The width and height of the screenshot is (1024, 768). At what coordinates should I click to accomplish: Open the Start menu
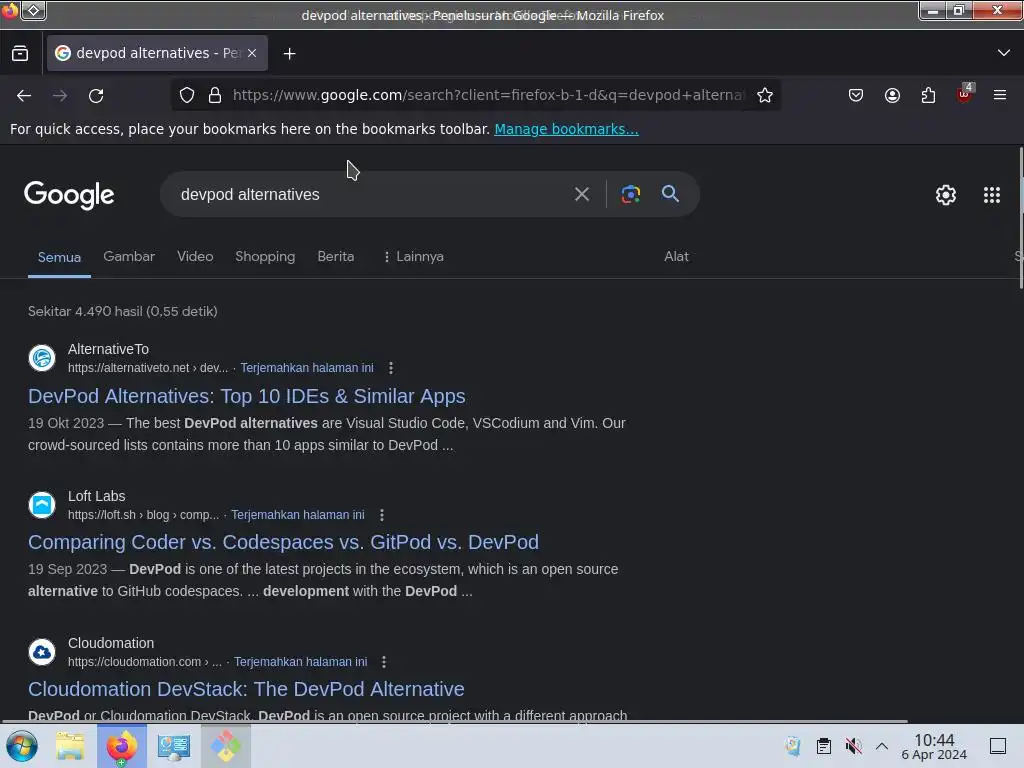(x=21, y=746)
